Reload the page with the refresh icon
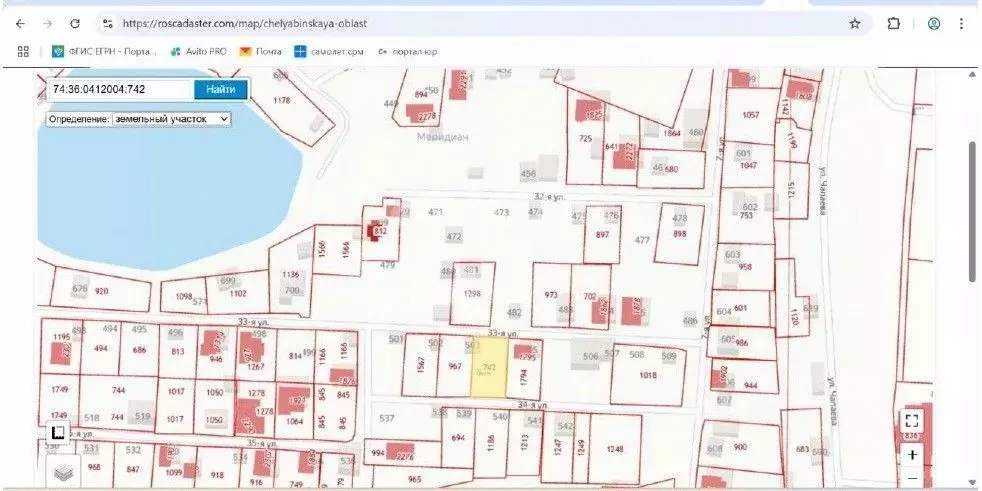The image size is (982, 491). [75, 23]
